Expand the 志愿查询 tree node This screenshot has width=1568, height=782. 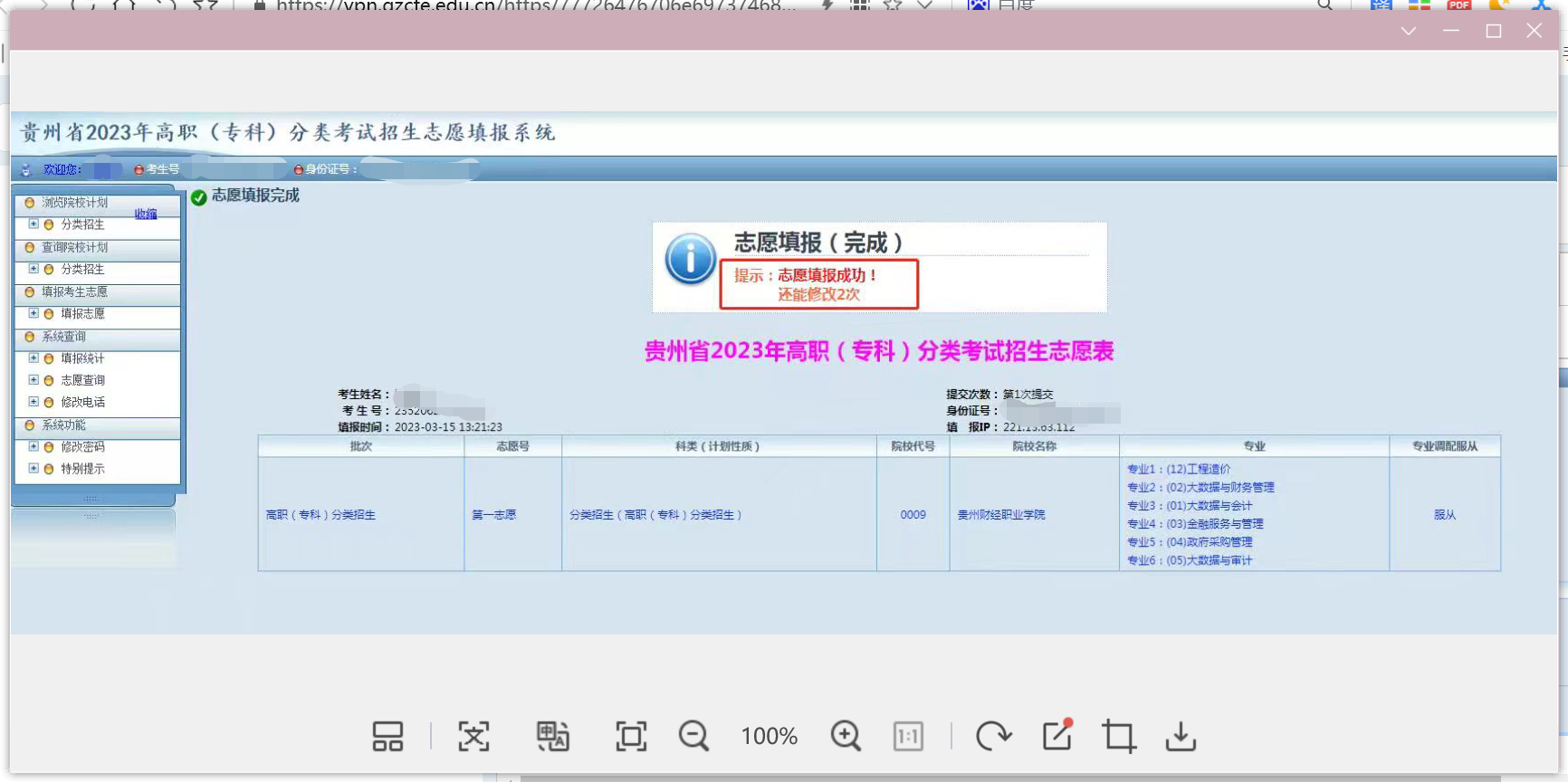coord(33,380)
